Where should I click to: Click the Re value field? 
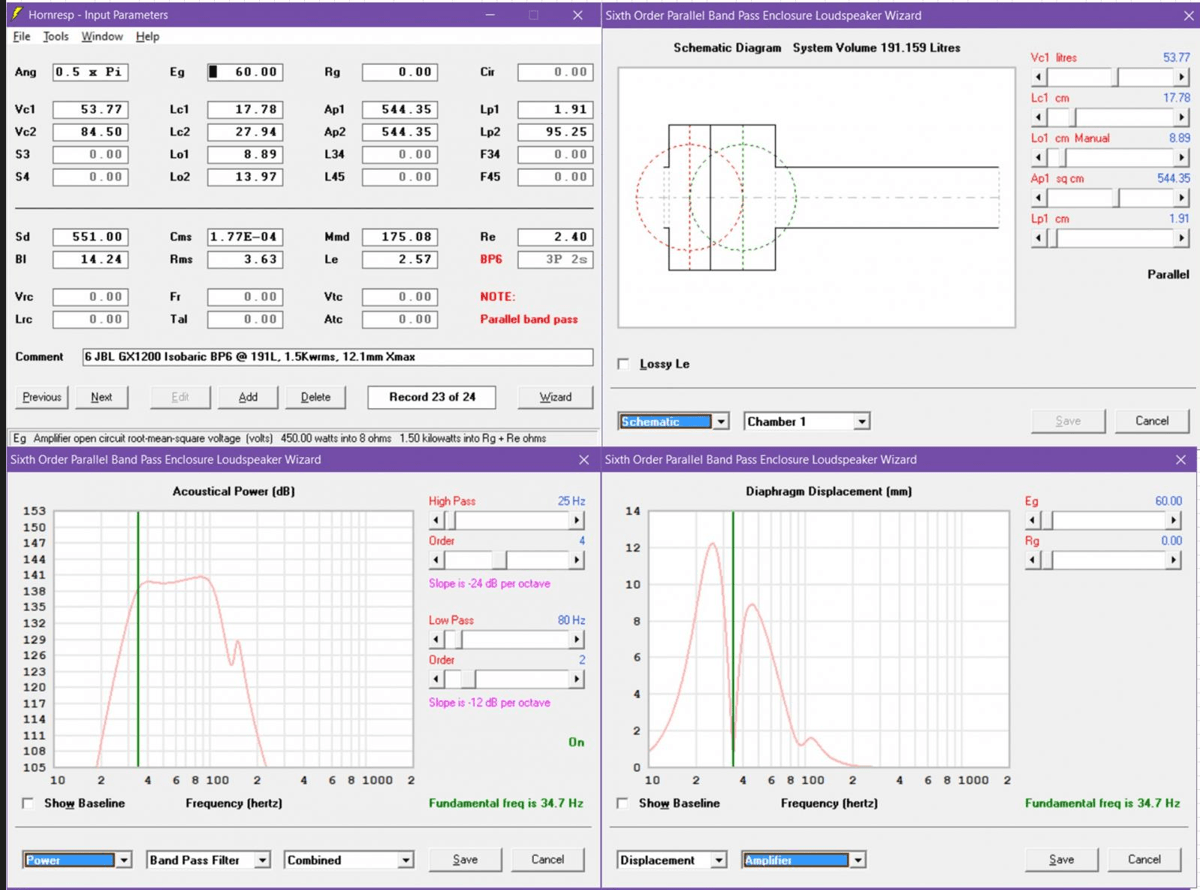[x=554, y=237]
